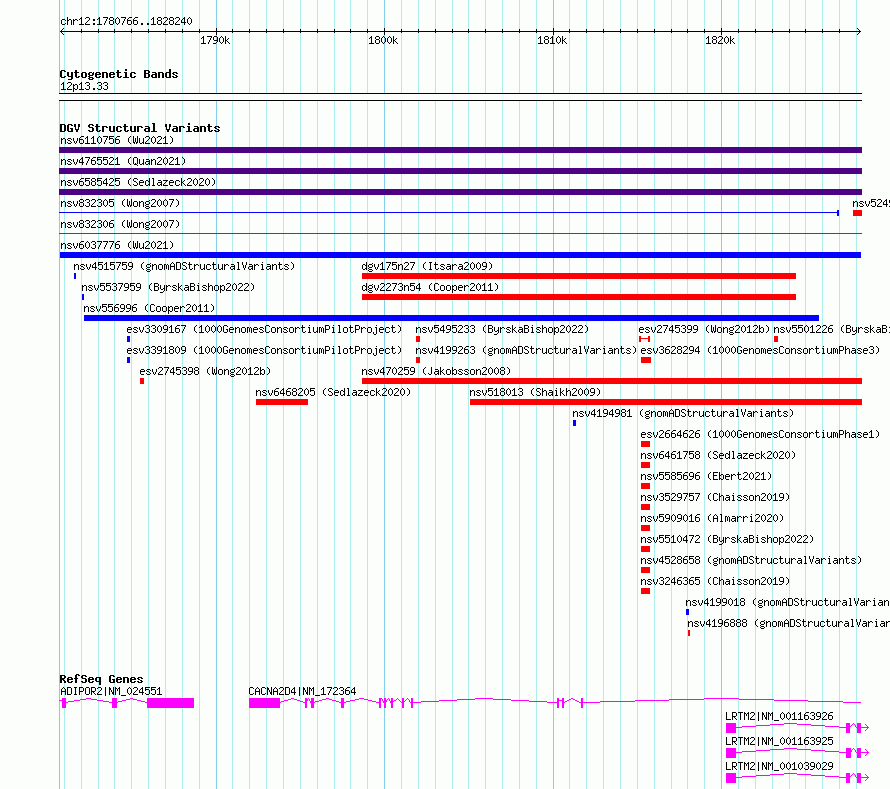
Task: Select dgv175n27 (Itsara2009) red bar
Action: coord(579,276)
